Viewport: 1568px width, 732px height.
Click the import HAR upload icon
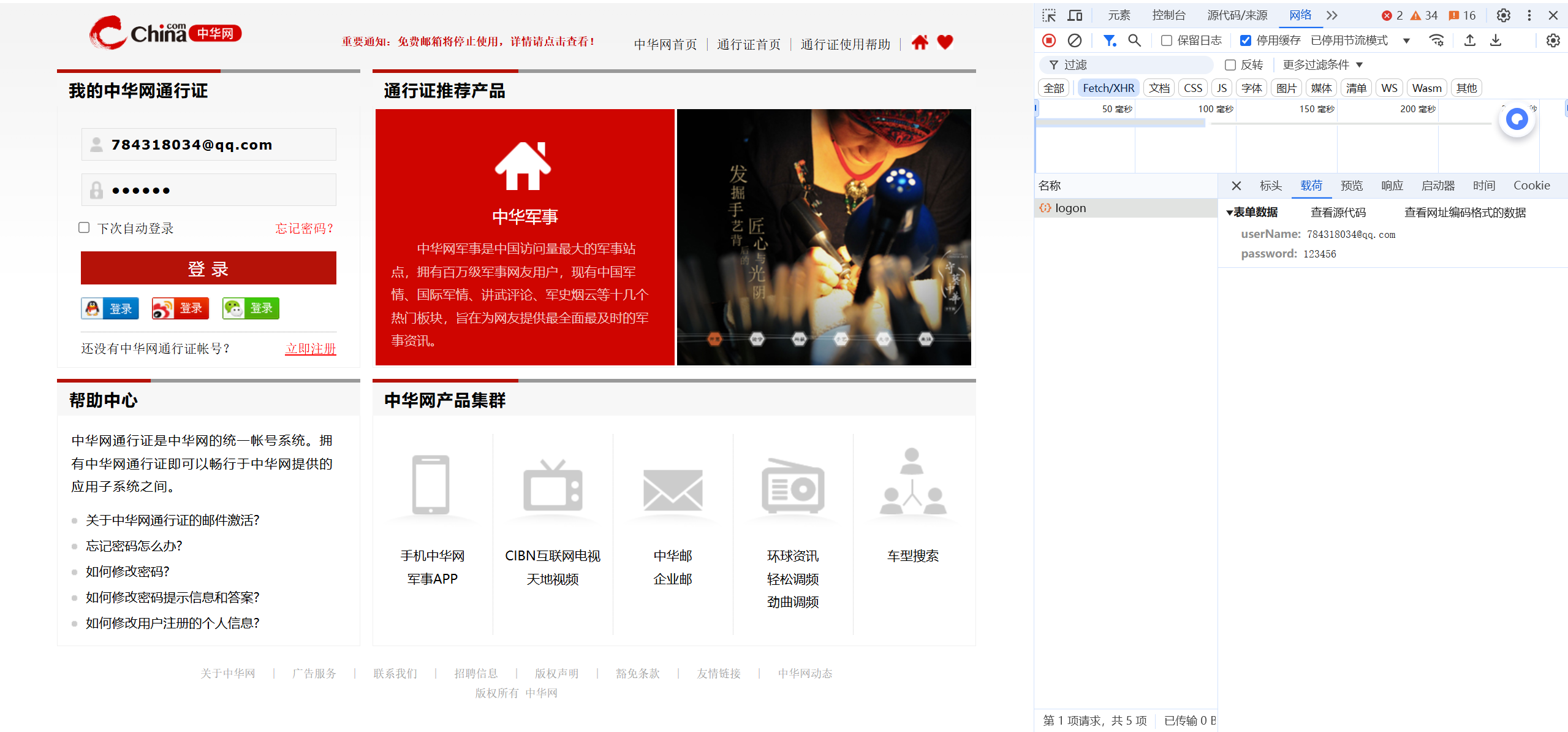[x=1469, y=40]
